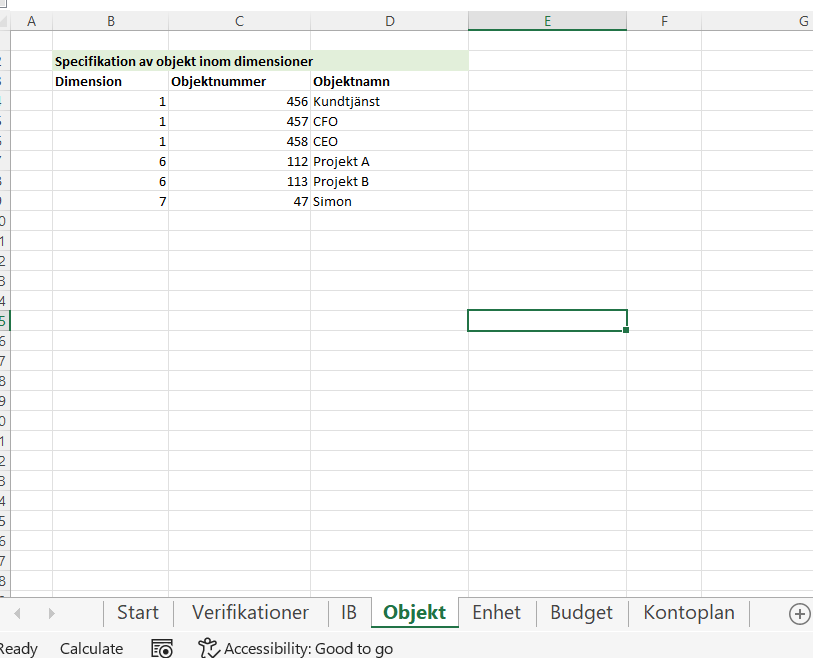Switch to the Budget sheet

coord(581,612)
